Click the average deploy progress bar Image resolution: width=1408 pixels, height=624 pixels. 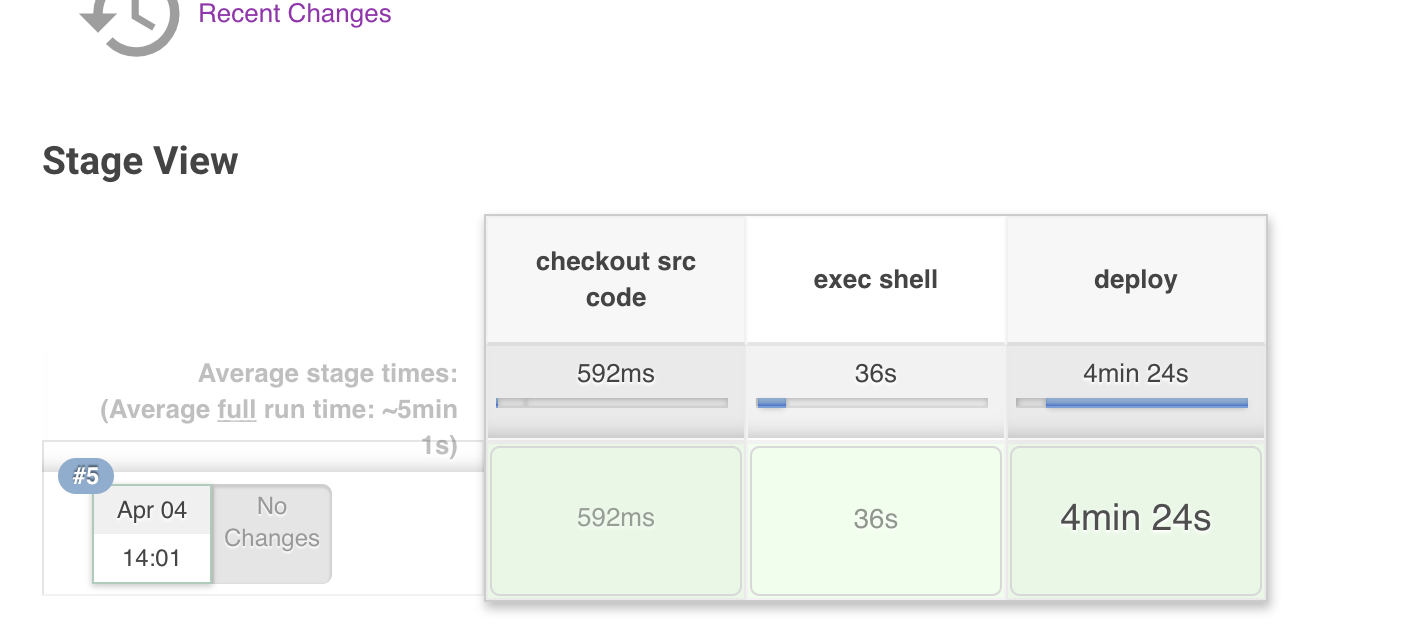pyautogui.click(x=1132, y=403)
